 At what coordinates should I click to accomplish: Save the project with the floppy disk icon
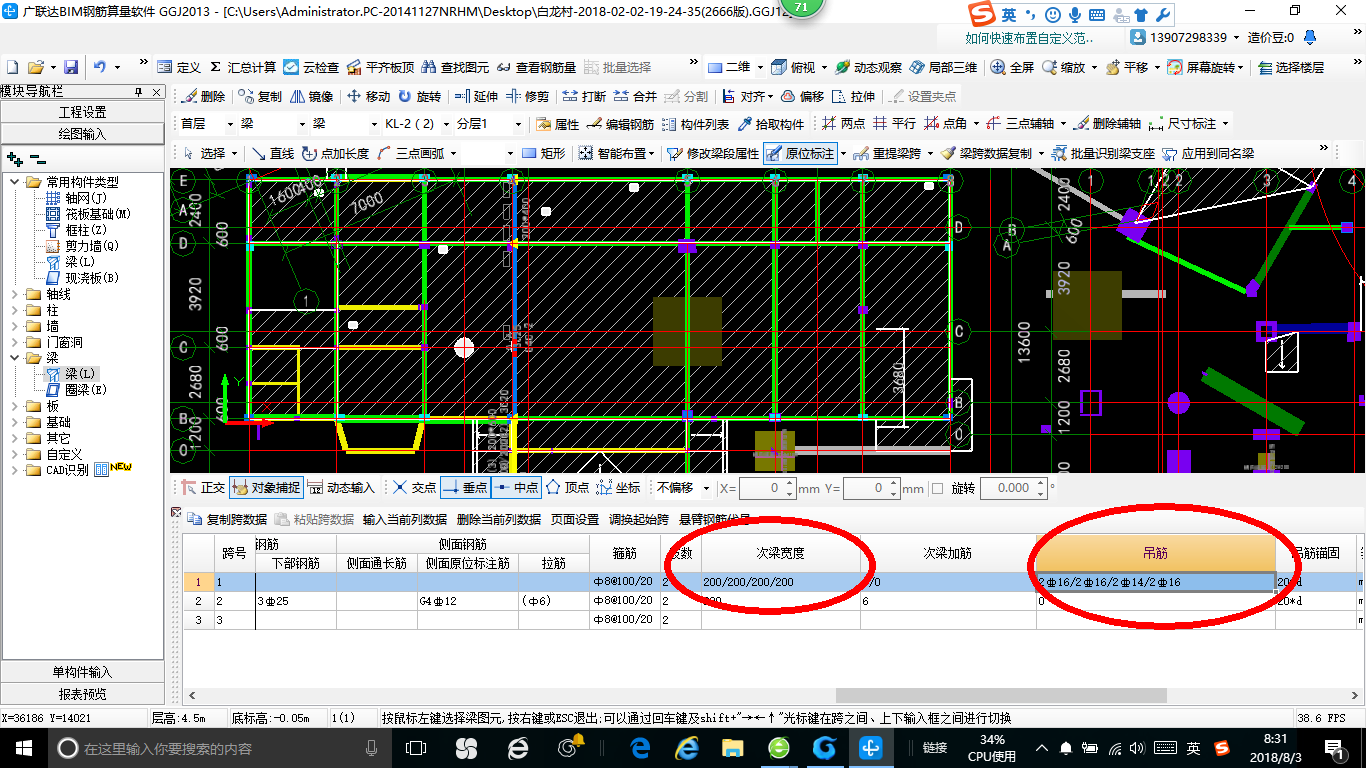[71, 67]
